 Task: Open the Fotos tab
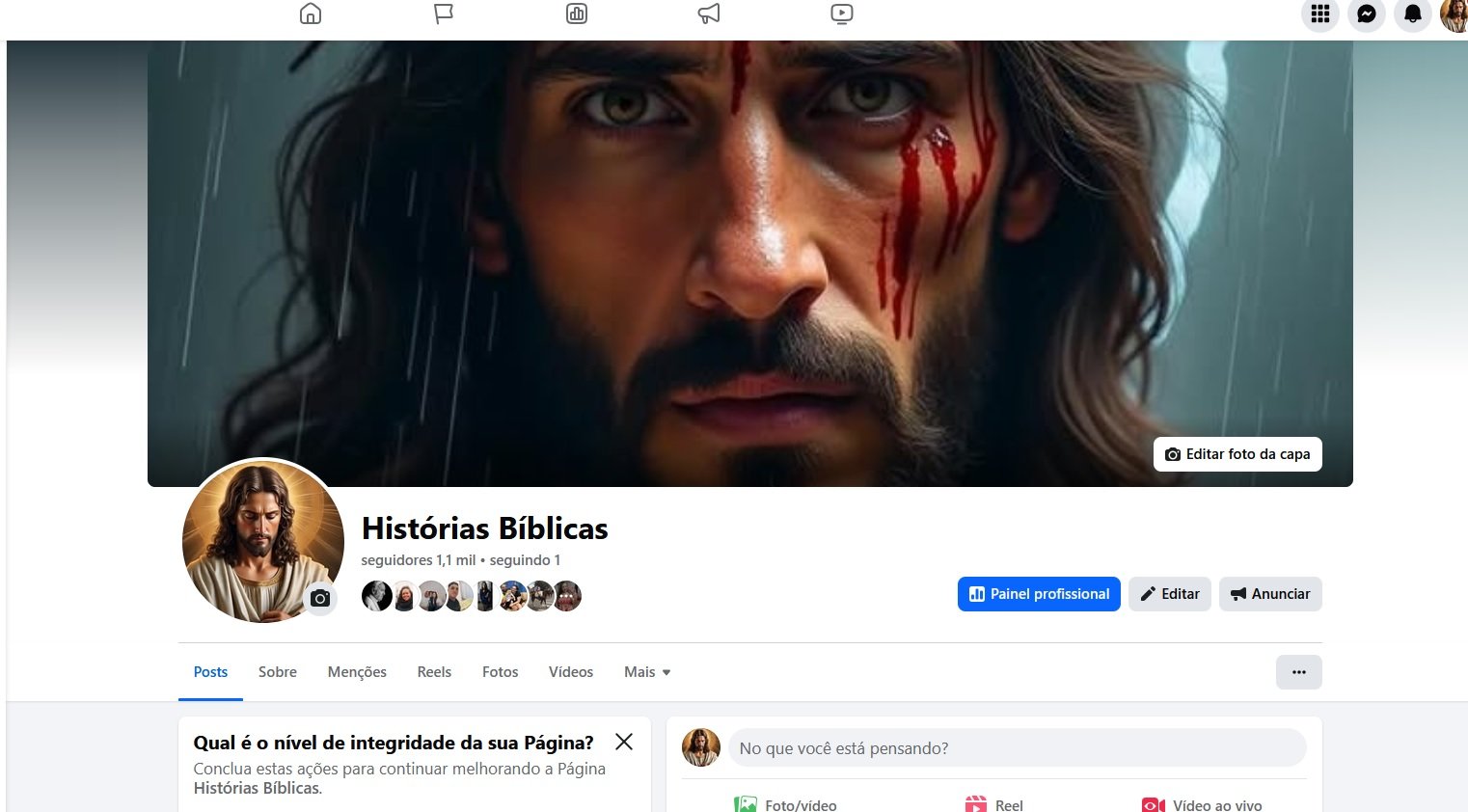[x=501, y=672]
